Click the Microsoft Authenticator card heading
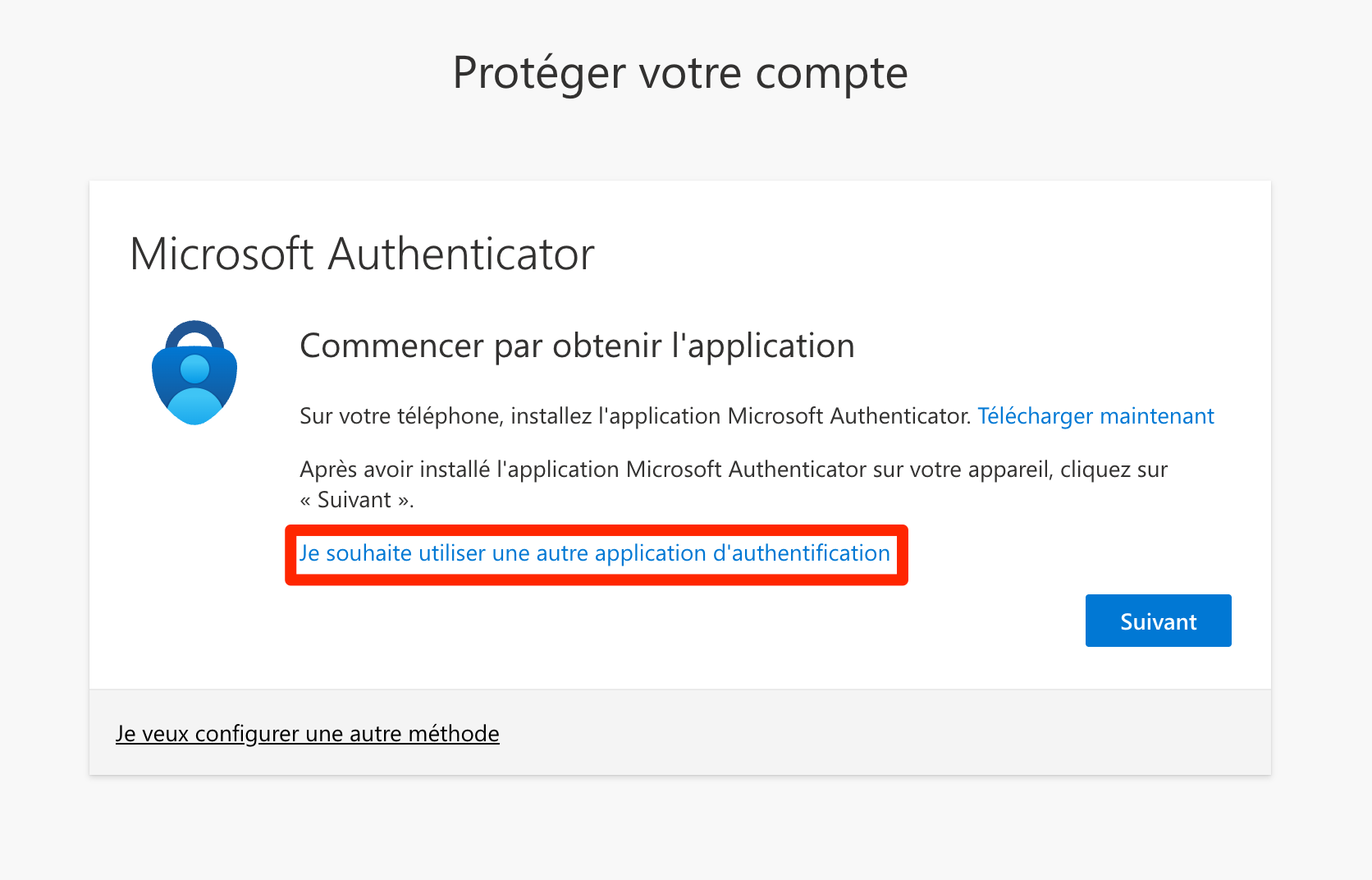This screenshot has width=1372, height=880. 362,254
